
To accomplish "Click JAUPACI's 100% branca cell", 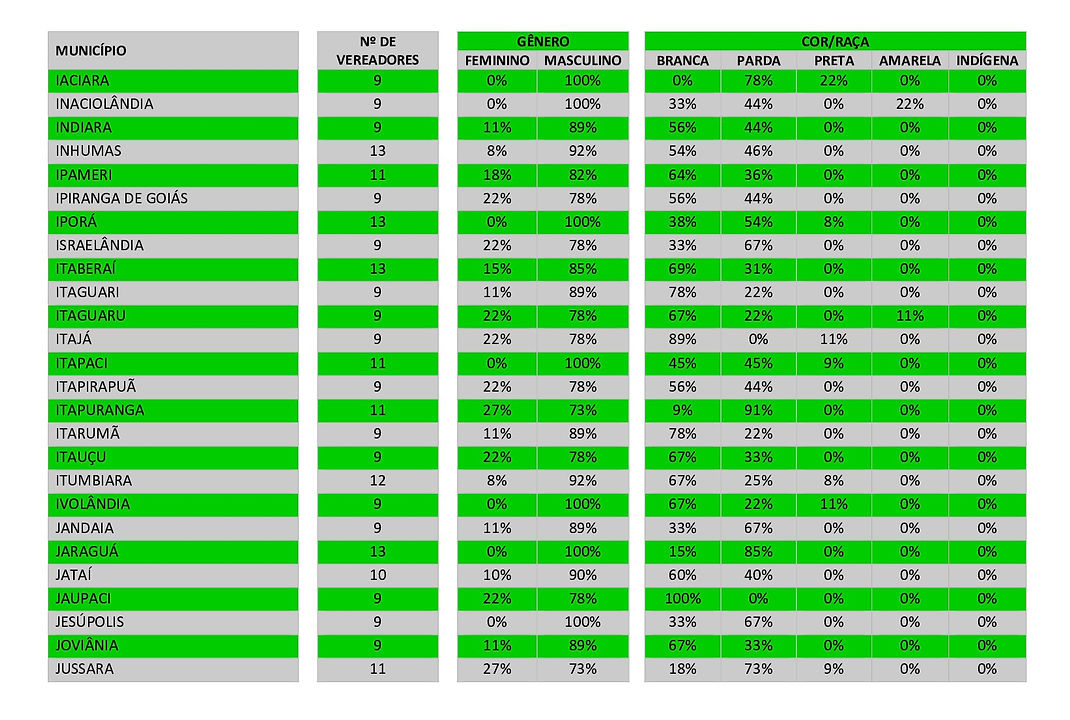I will pyautogui.click(x=682, y=599).
